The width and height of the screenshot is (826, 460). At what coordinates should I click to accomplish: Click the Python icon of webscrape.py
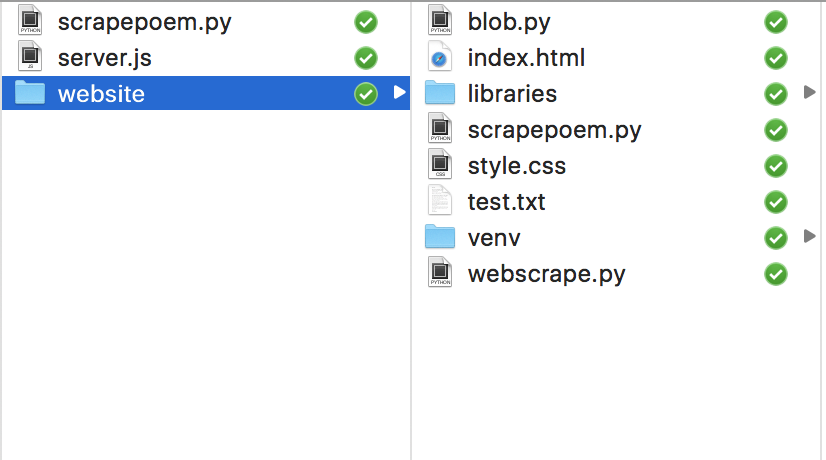440,272
